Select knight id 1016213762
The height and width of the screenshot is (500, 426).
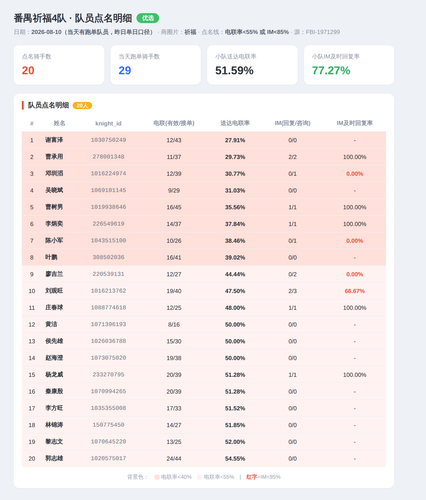click(108, 291)
